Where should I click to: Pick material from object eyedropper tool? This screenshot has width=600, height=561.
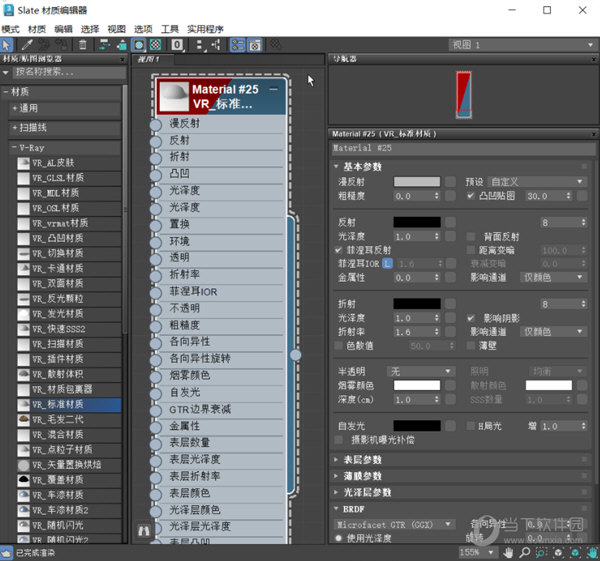click(27, 45)
